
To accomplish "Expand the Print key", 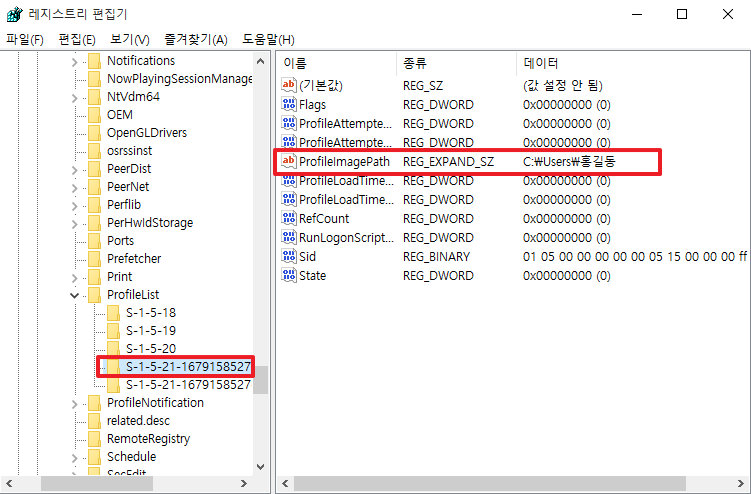I will click(x=74, y=278).
